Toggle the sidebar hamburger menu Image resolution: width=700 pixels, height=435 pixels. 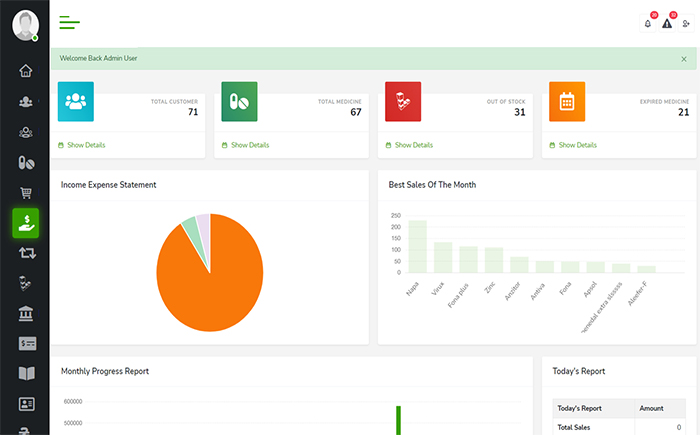pos(69,22)
